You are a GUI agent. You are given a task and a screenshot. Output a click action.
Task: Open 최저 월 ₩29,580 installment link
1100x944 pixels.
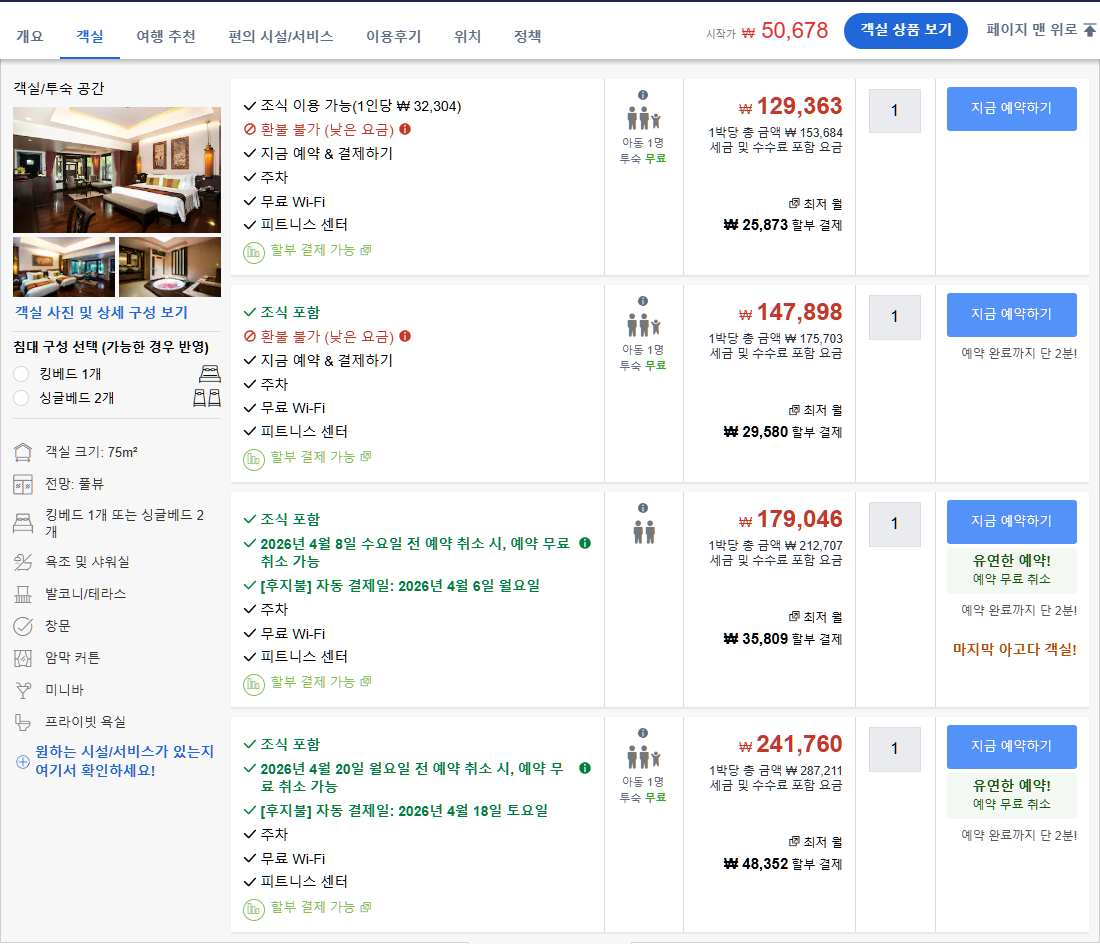click(x=782, y=421)
